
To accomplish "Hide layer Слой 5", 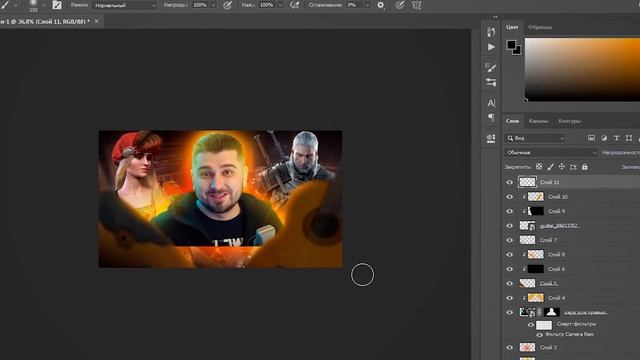I will coord(509,283).
